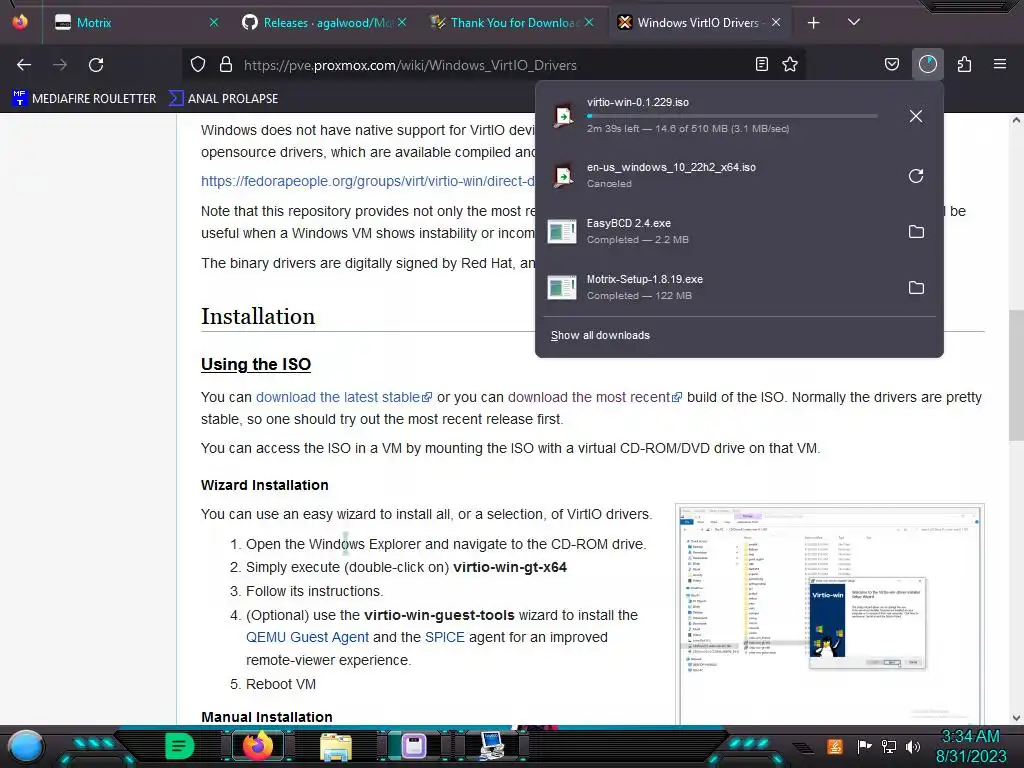Open MEDIAFIRE ROULETTER bookmark

(84, 99)
